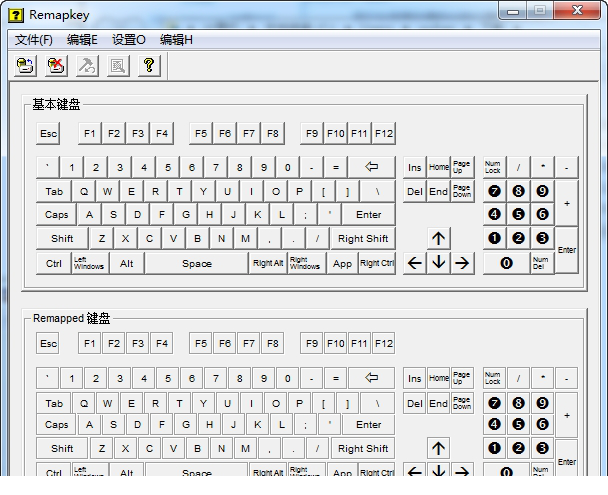Click the exit without saving toolbar icon
Image resolution: width=608 pixels, height=495 pixels.
pos(56,66)
